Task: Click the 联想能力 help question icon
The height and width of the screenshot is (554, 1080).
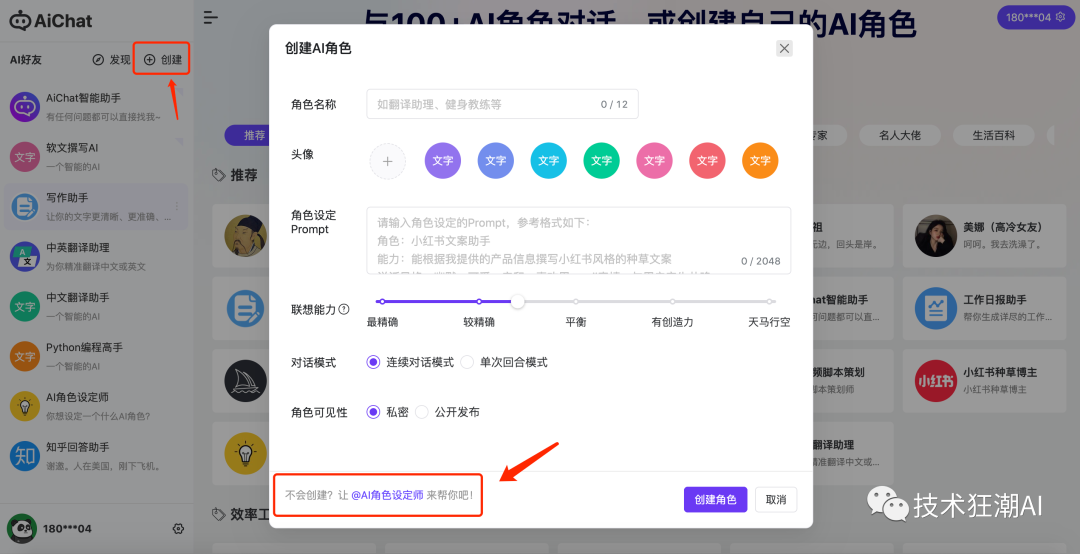Action: [x=344, y=309]
